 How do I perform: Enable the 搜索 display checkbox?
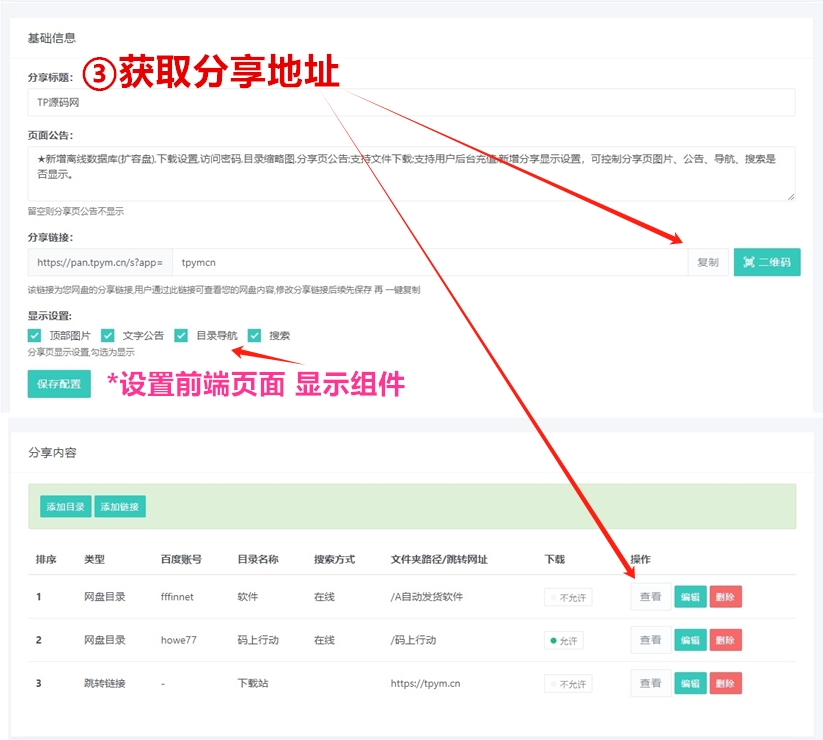pyautogui.click(x=255, y=335)
